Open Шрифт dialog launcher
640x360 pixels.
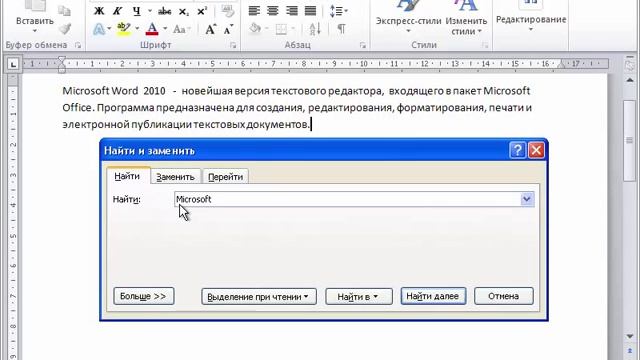point(233,45)
